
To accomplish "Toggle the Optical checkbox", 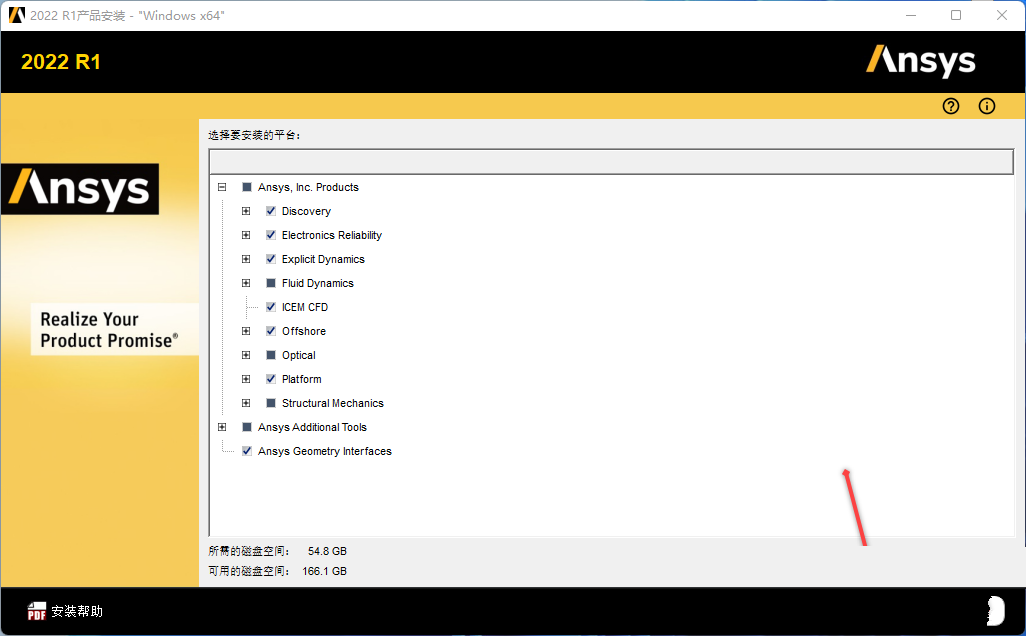I will pyautogui.click(x=271, y=355).
